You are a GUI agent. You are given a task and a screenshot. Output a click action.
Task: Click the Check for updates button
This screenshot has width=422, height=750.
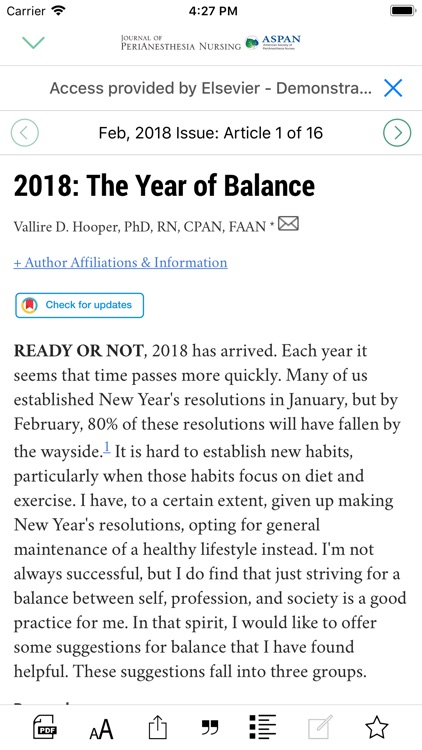click(79, 305)
